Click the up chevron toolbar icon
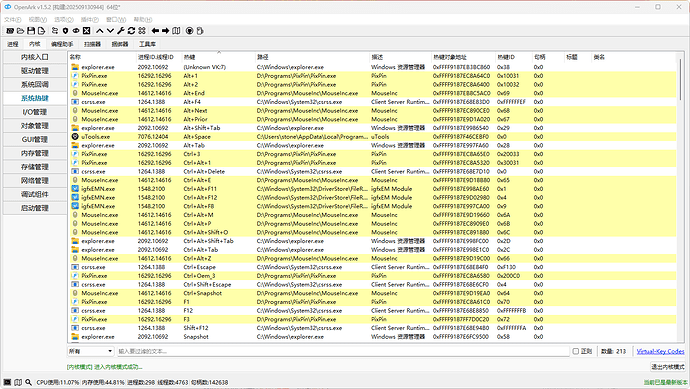This screenshot has width=690, height=389. click(x=100, y=31)
